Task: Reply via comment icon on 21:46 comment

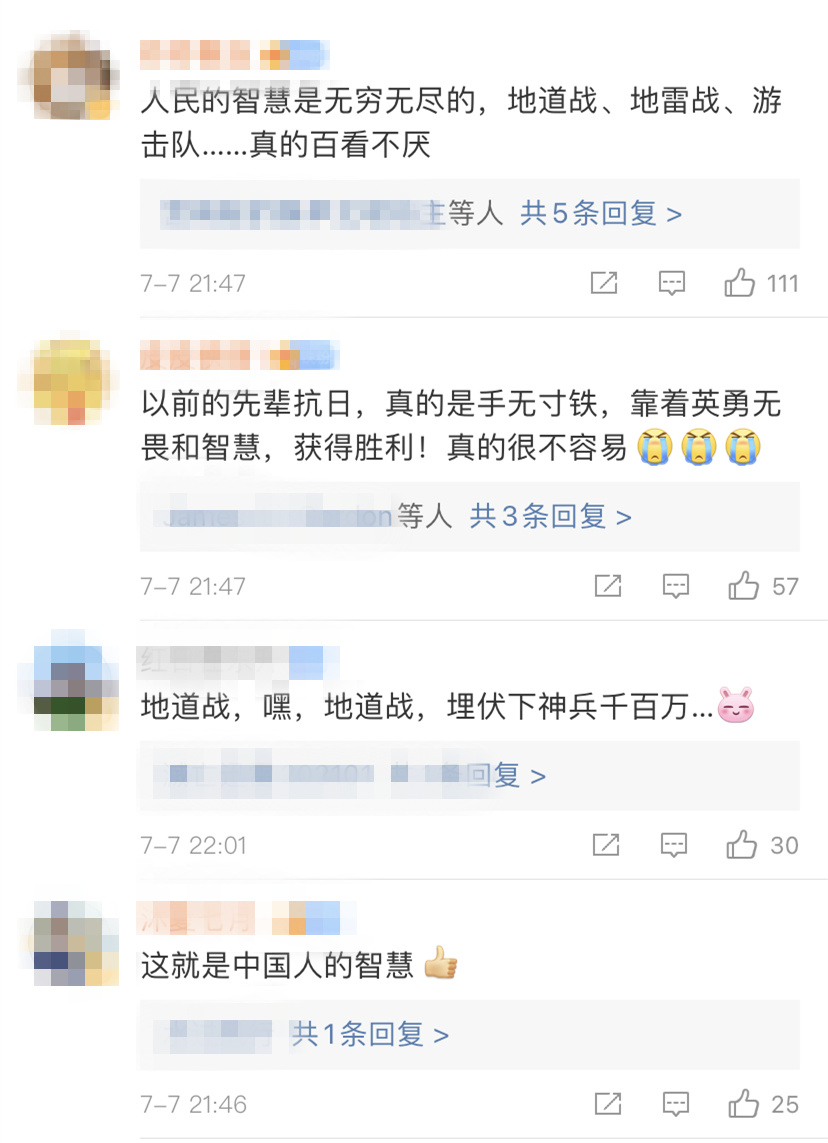Action: click(676, 1104)
